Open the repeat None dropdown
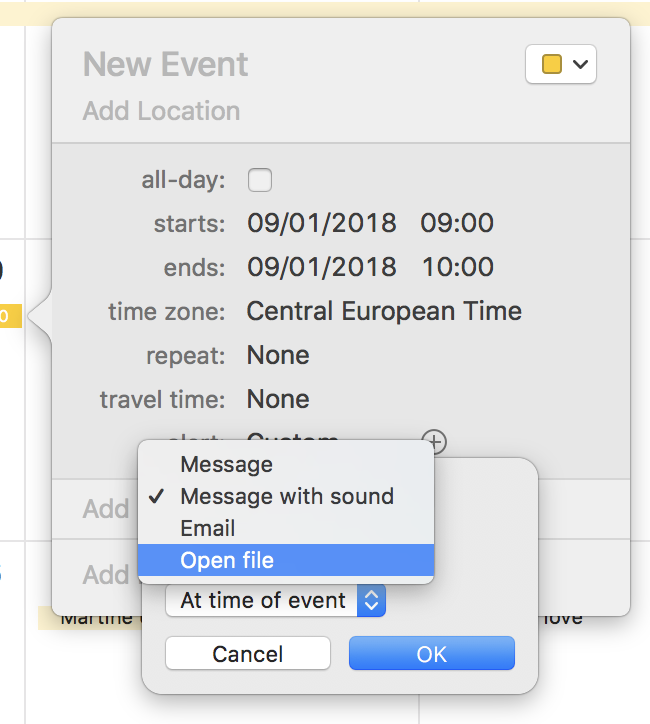 pyautogui.click(x=278, y=355)
